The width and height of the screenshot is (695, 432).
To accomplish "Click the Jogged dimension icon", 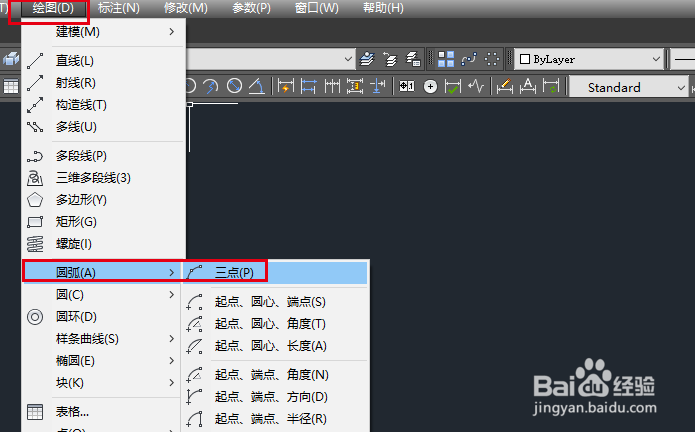I will point(211,86).
